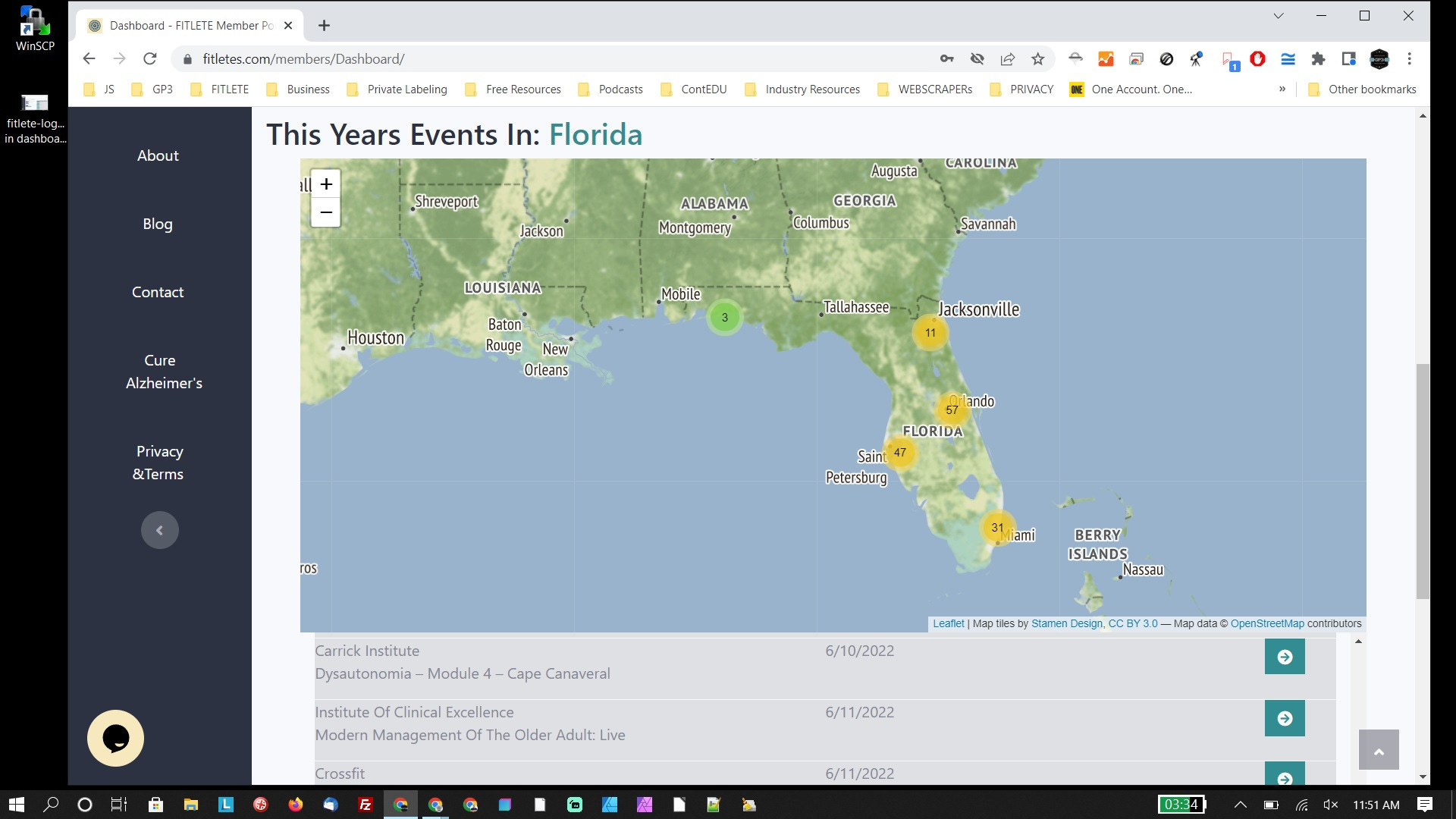Open Cure Alzheimer's in the sidebar
1456x819 pixels.
164,372
